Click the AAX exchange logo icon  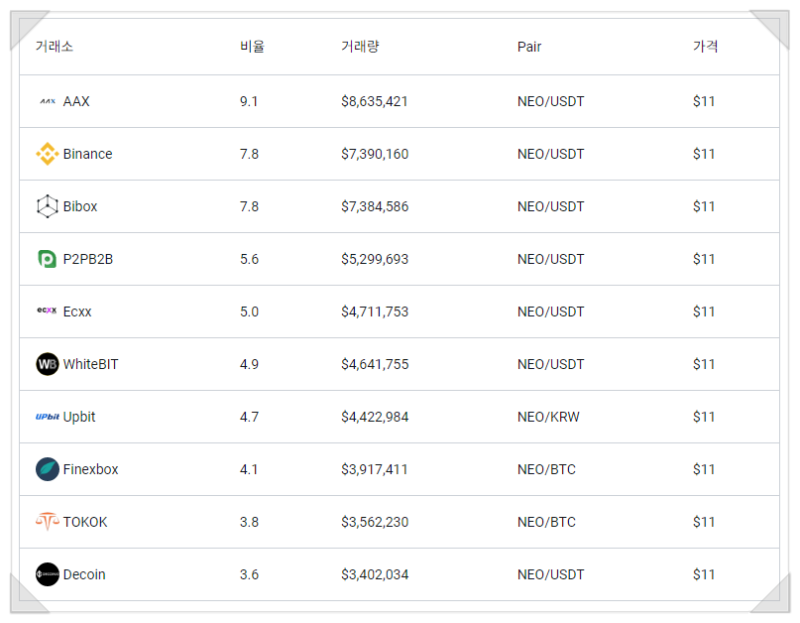pyautogui.click(x=47, y=101)
